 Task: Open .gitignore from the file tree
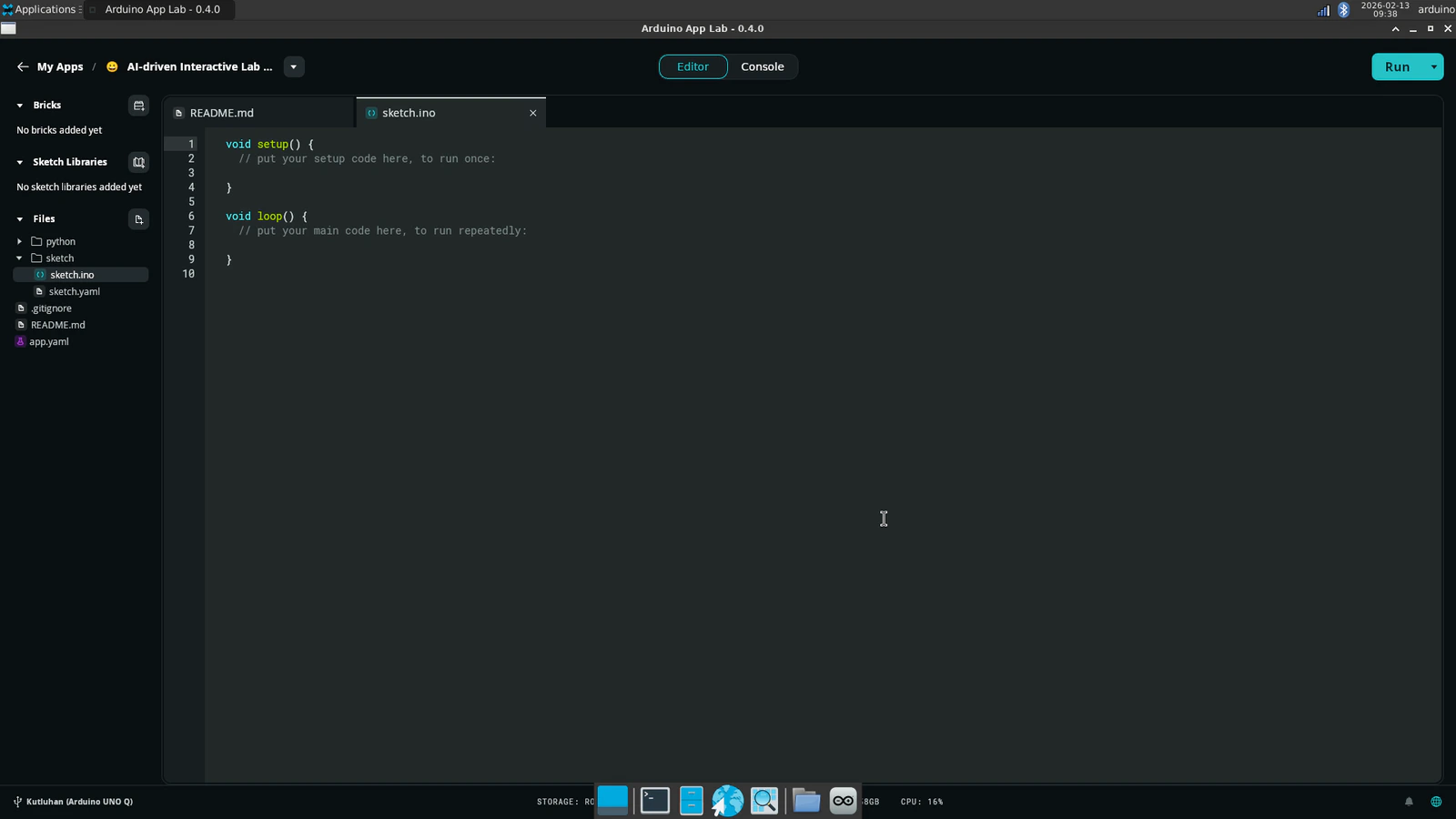(x=51, y=308)
